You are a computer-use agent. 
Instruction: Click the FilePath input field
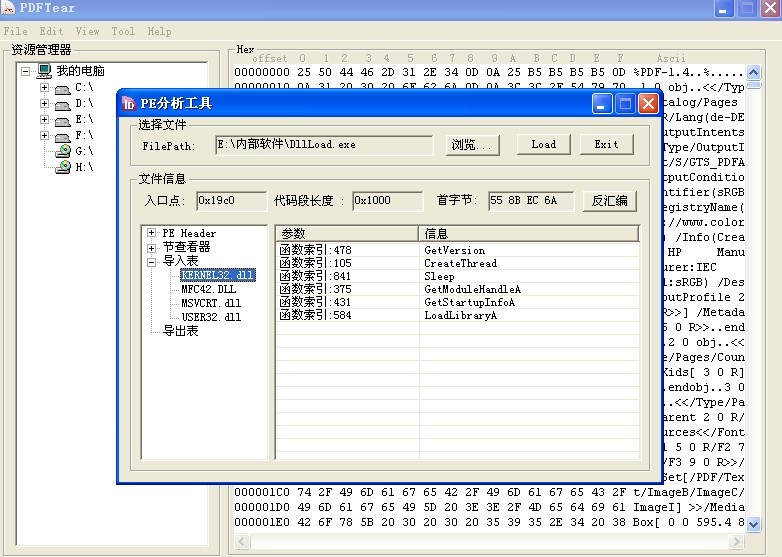click(324, 145)
